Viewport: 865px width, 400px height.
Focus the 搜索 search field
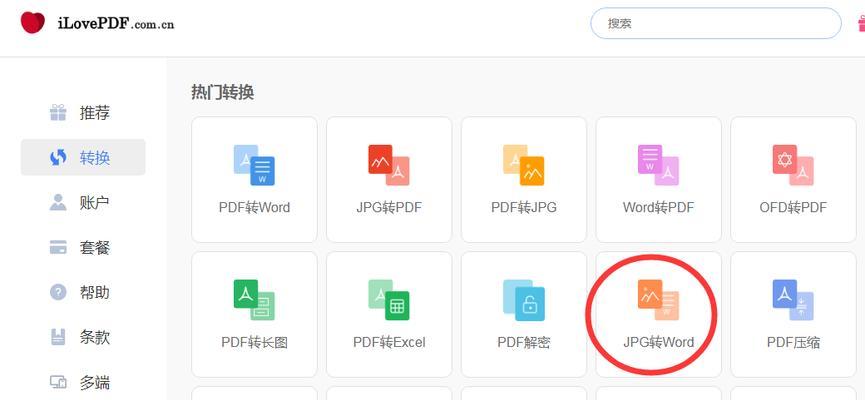tap(716, 23)
